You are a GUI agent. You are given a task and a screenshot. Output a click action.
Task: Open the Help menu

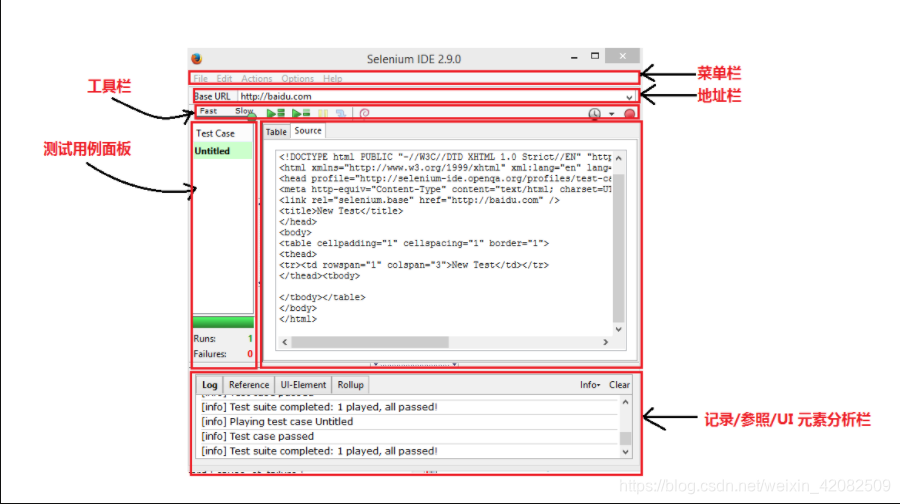[x=332, y=79]
